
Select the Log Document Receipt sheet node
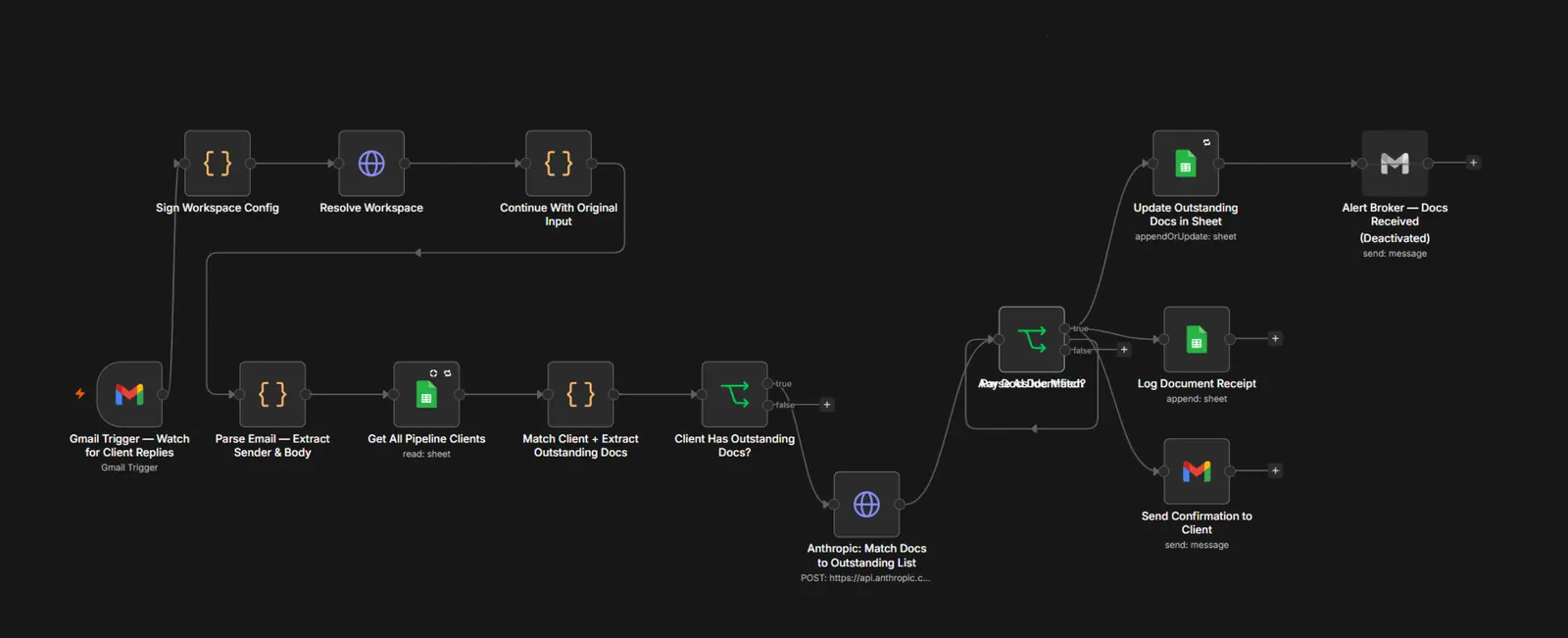[x=1197, y=339]
